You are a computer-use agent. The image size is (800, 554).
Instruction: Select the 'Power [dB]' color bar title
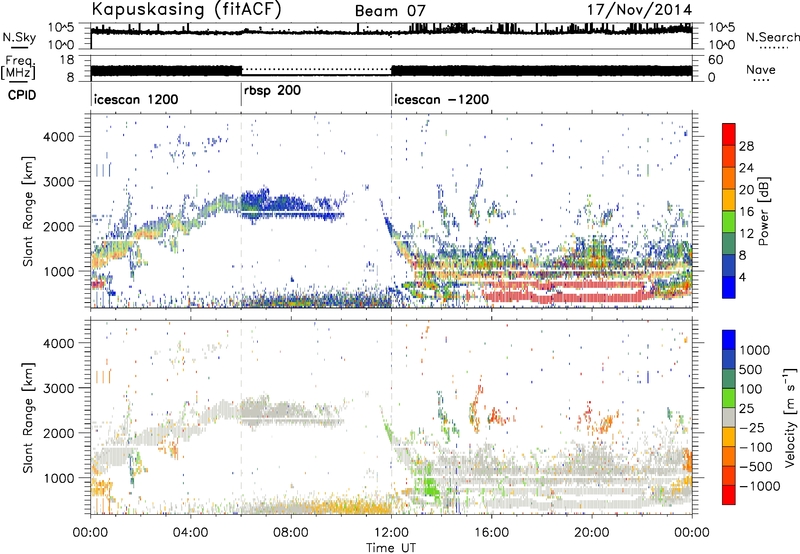coord(763,211)
